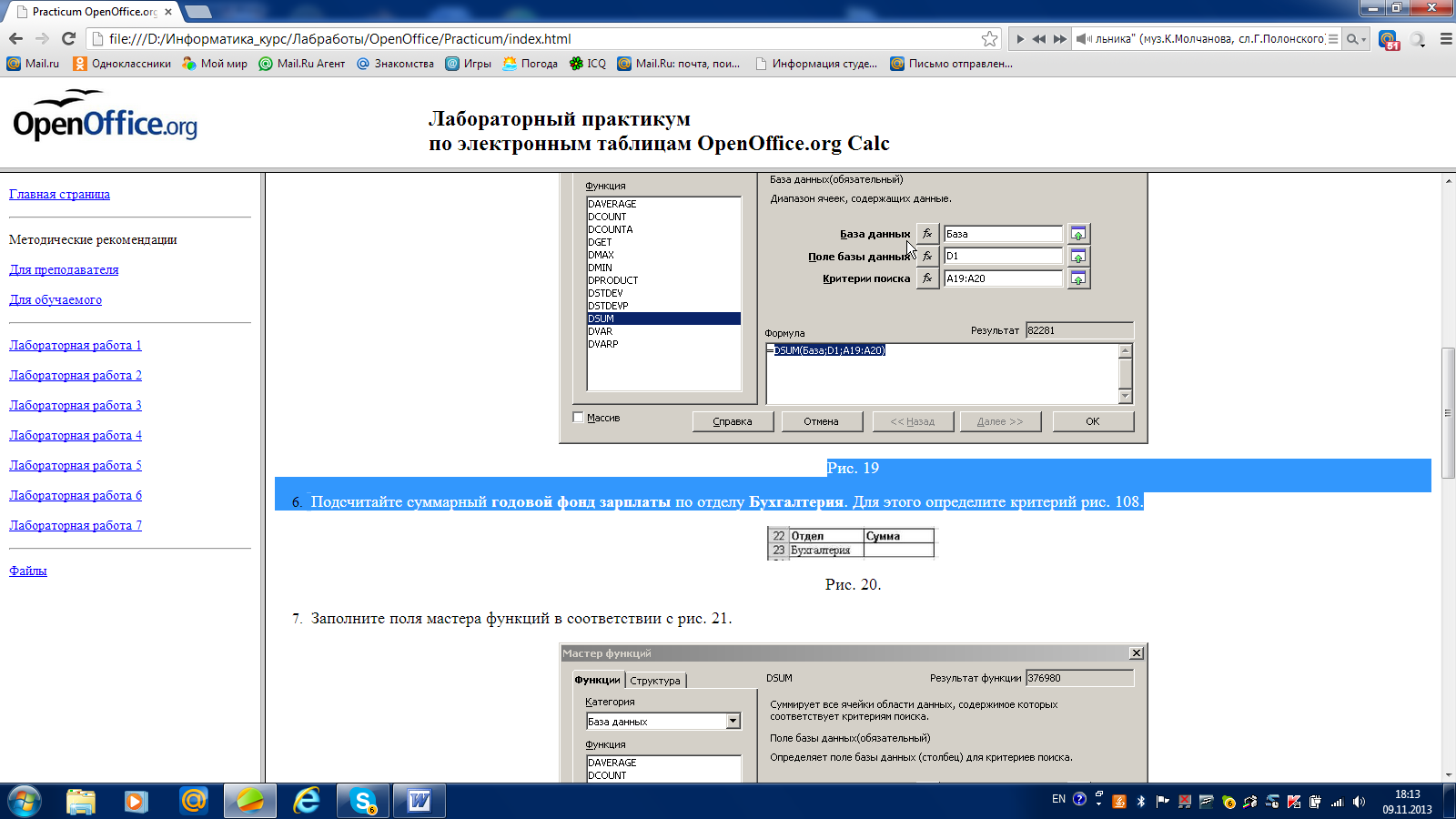Image resolution: width=1456 pixels, height=819 pixels.
Task: Open the Mail.Ru extension icon showing 51
Action: click(1389, 39)
